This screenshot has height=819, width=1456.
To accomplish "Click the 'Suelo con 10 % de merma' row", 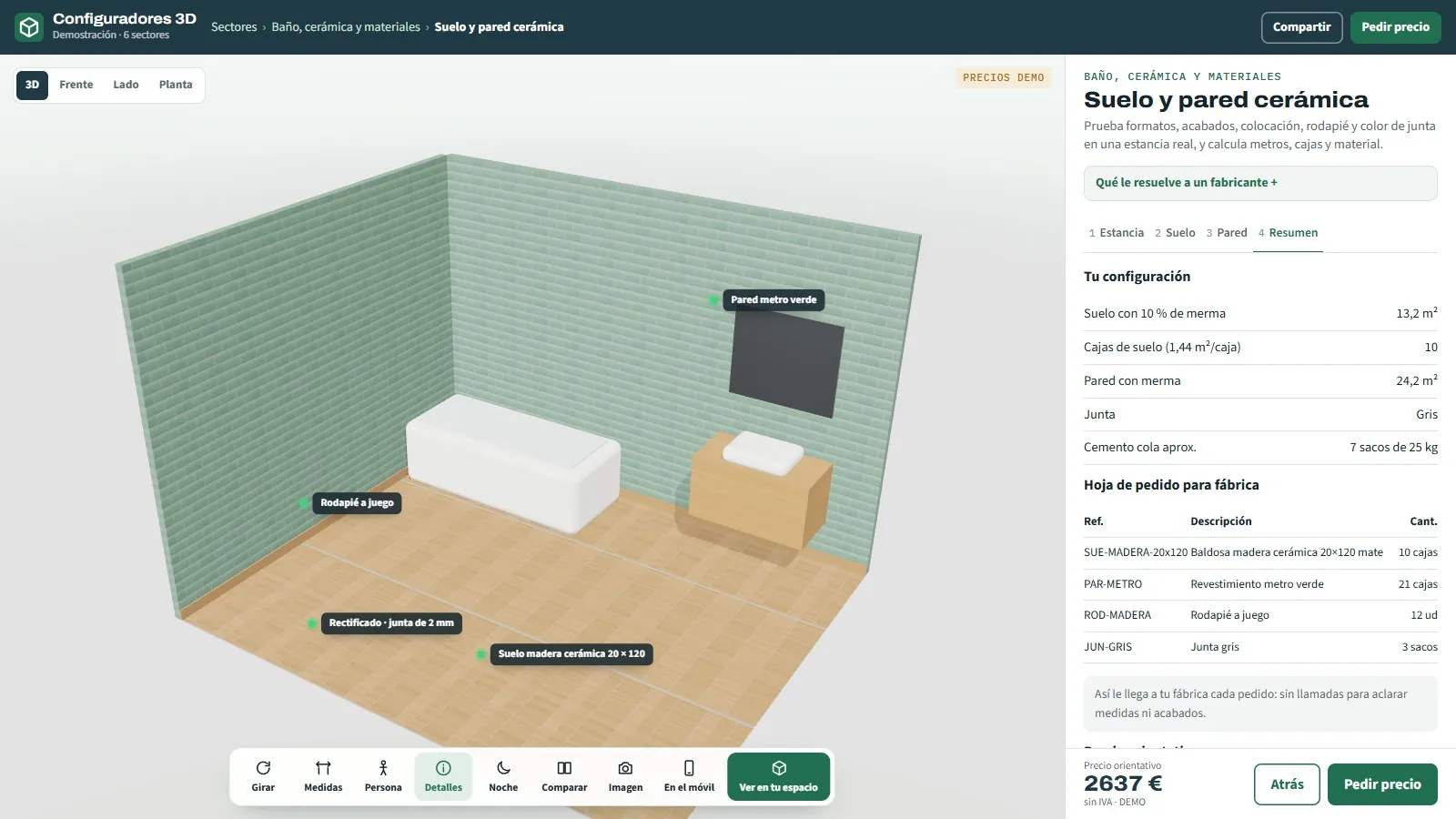I will click(1260, 314).
